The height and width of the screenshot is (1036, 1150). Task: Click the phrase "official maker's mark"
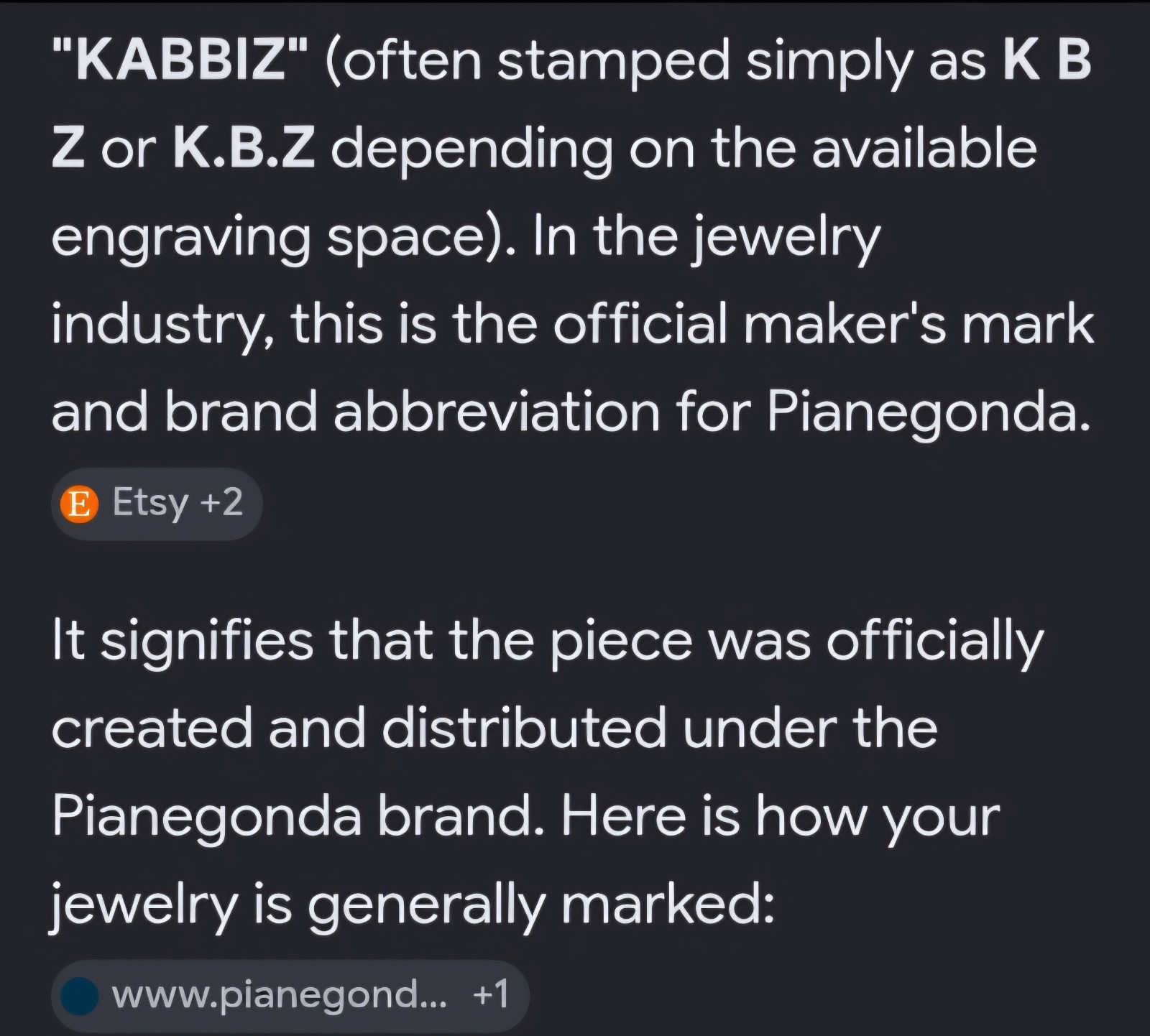tap(823, 324)
